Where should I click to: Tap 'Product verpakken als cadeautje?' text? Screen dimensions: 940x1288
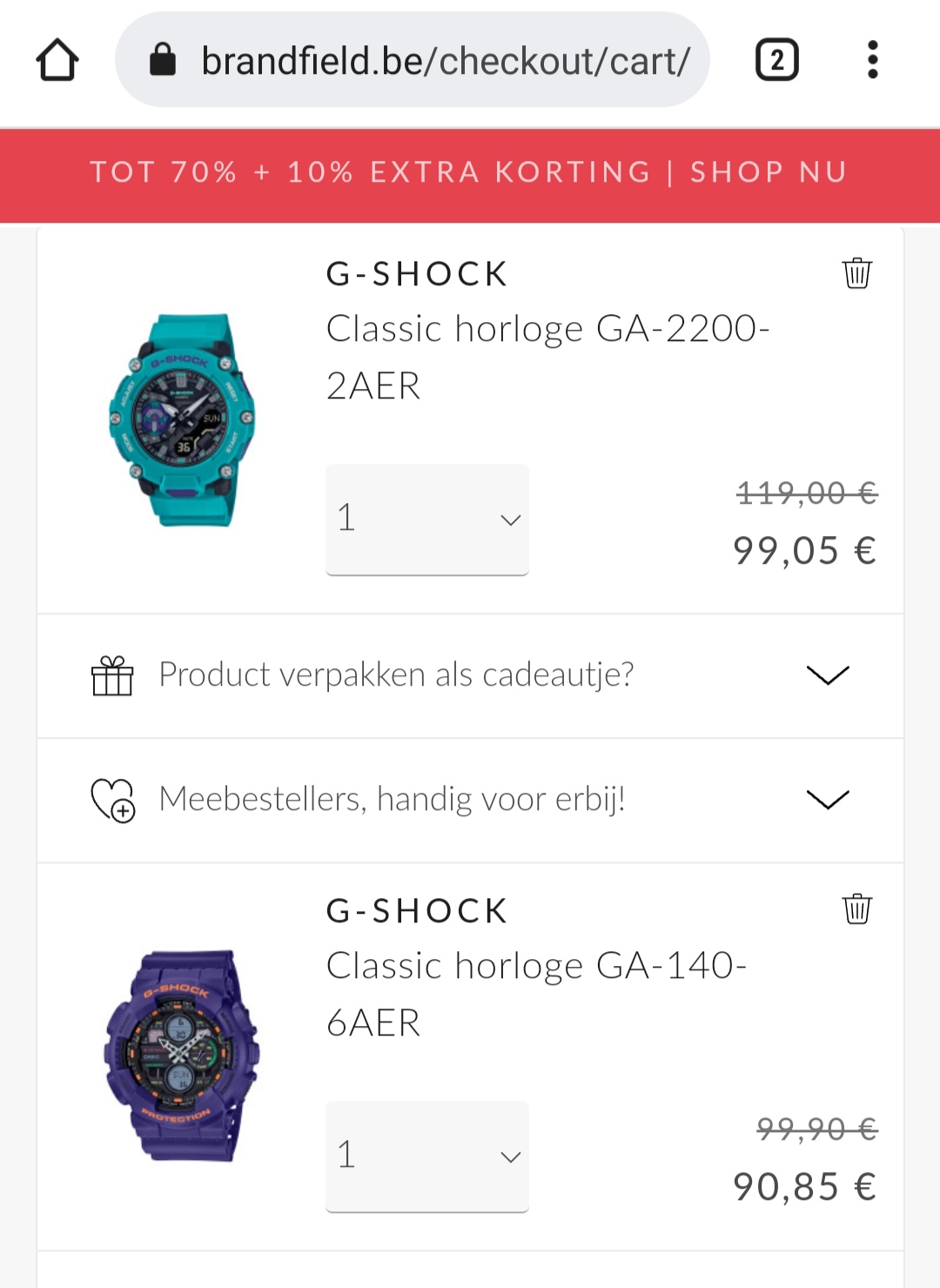pyautogui.click(x=397, y=674)
